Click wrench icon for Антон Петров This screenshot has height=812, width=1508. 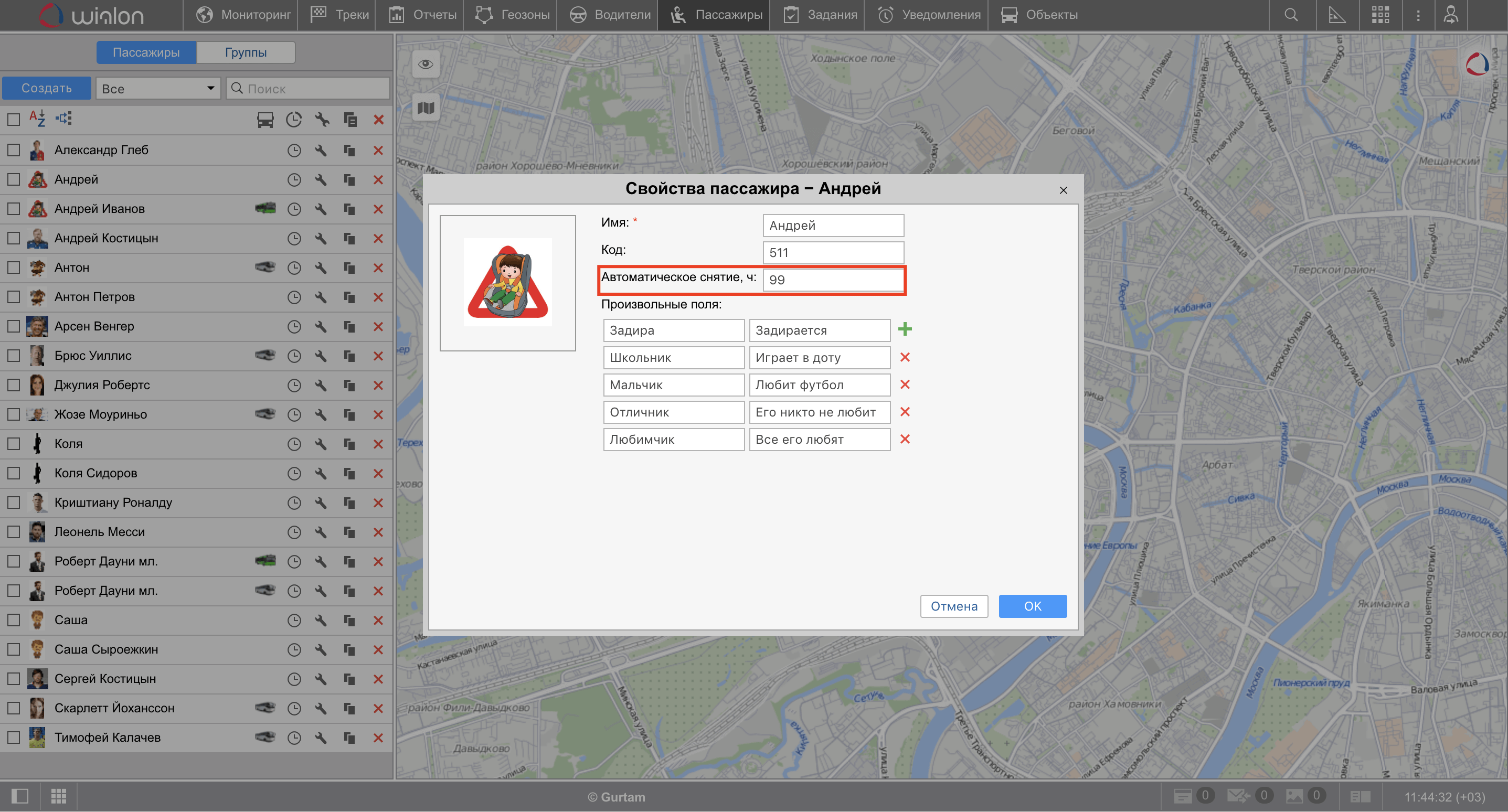pos(320,297)
